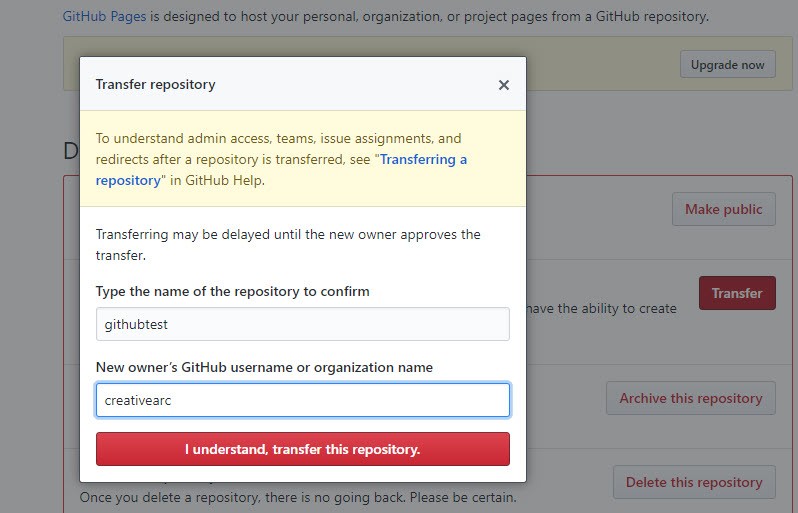The height and width of the screenshot is (513, 798).
Task: Click Archive this repository button
Action: point(690,398)
